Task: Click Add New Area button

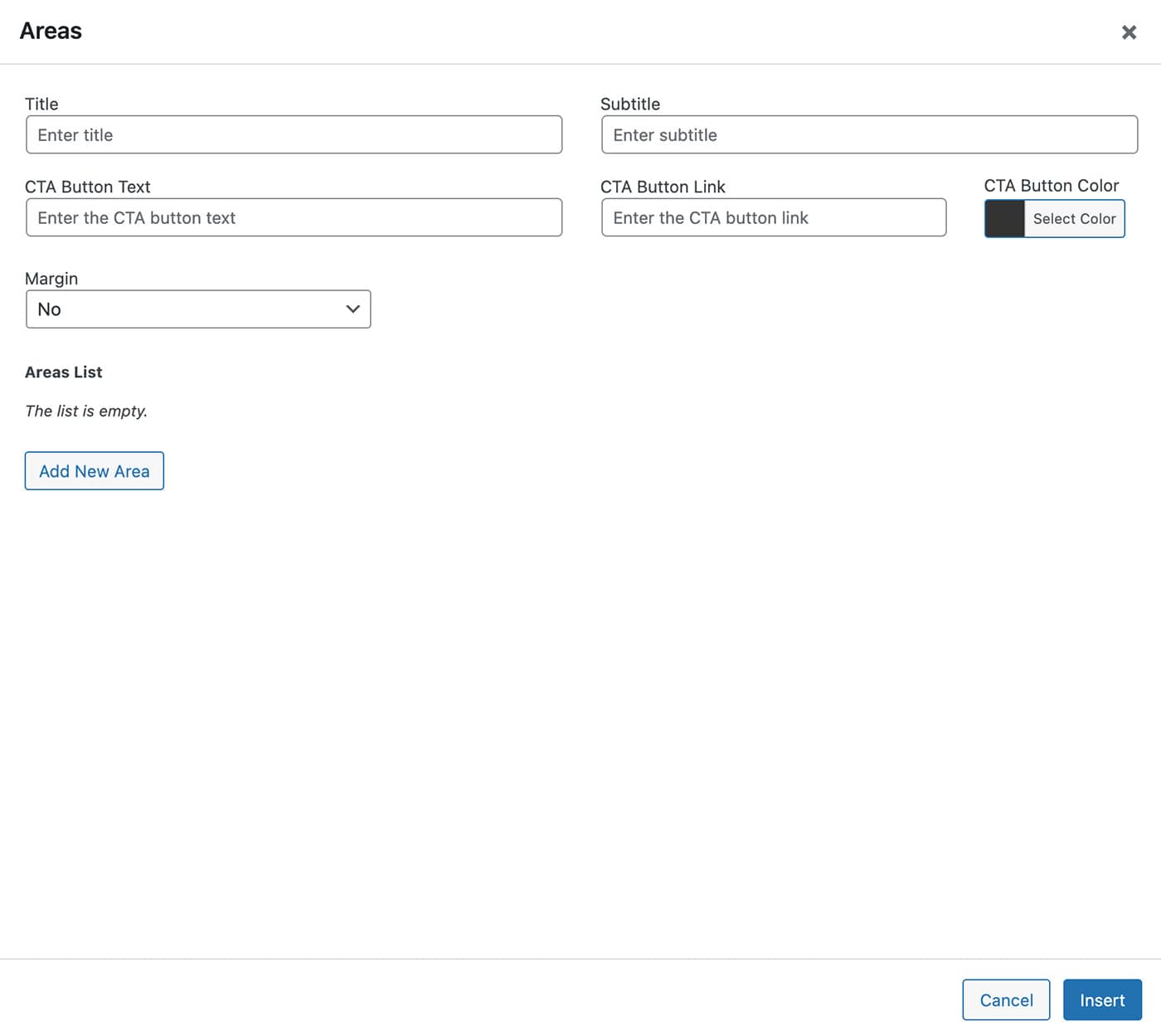Action: 95,471
